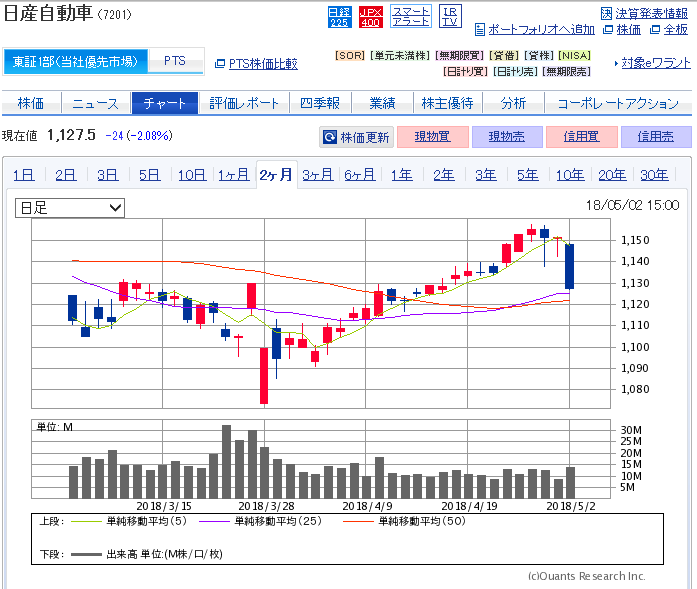Switch to the ニュース tab
This screenshot has width=697, height=589.
pyautogui.click(x=96, y=103)
